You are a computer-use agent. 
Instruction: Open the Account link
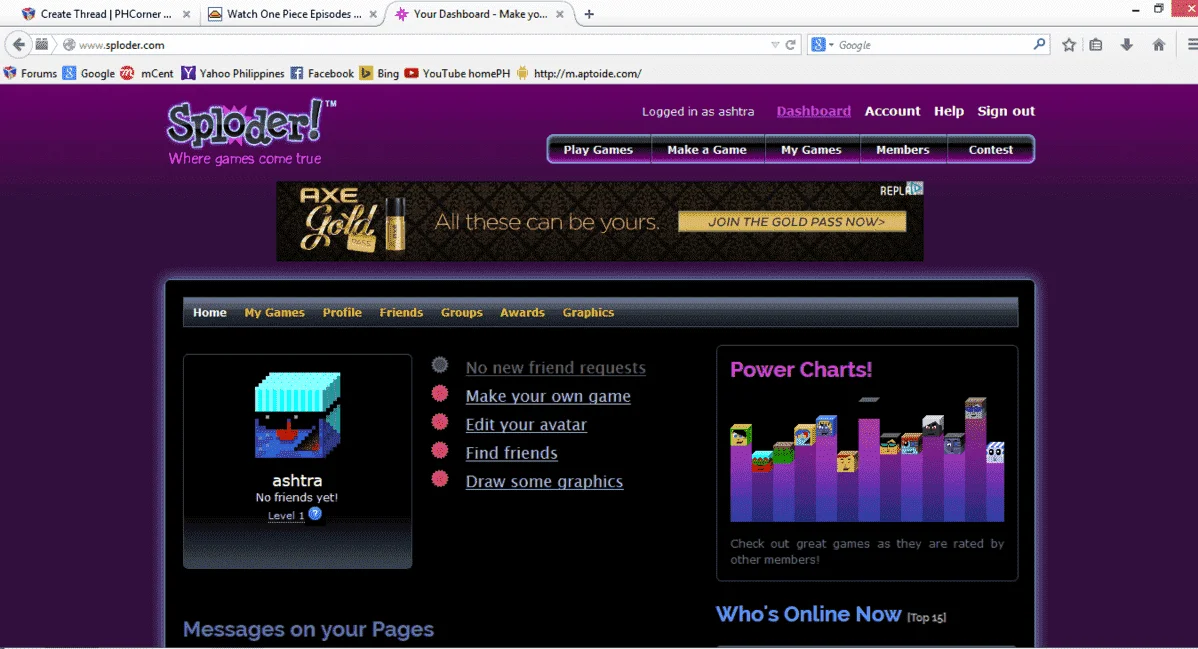(892, 112)
